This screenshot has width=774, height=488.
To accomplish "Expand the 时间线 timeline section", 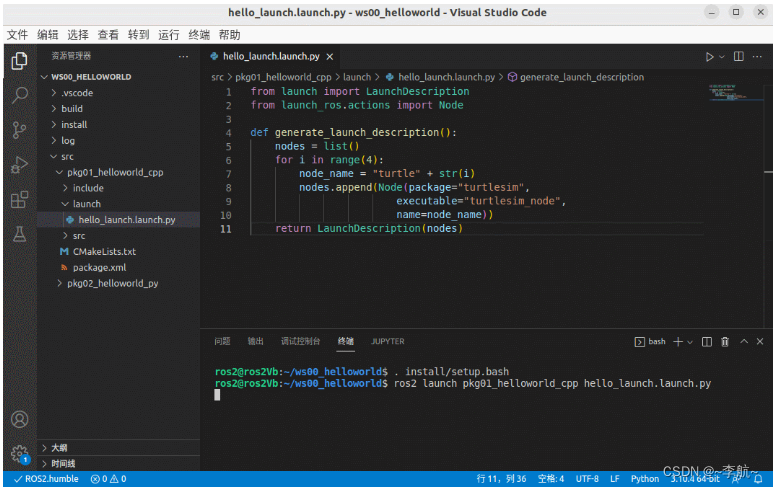I will (x=118, y=463).
